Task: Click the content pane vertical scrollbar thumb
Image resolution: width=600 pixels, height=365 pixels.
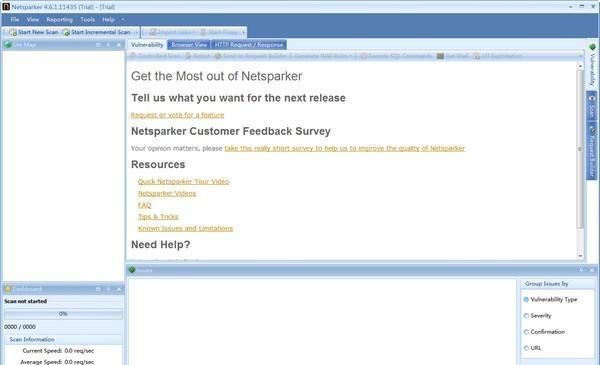Action: coord(580,149)
